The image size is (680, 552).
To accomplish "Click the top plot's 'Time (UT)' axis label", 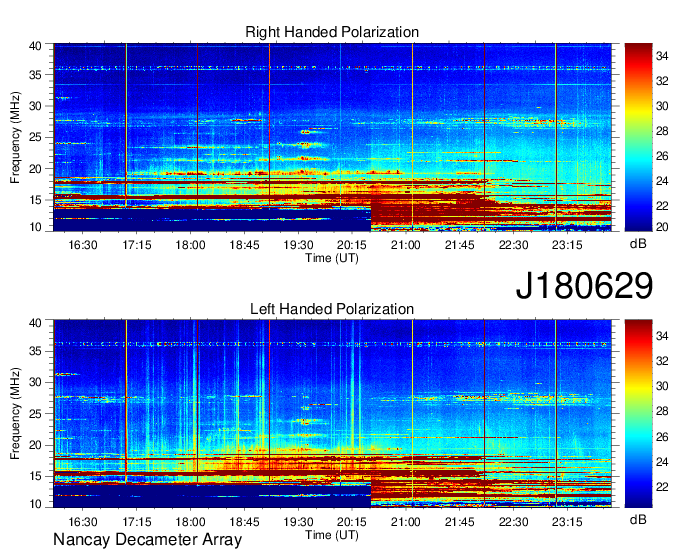I will [332, 258].
